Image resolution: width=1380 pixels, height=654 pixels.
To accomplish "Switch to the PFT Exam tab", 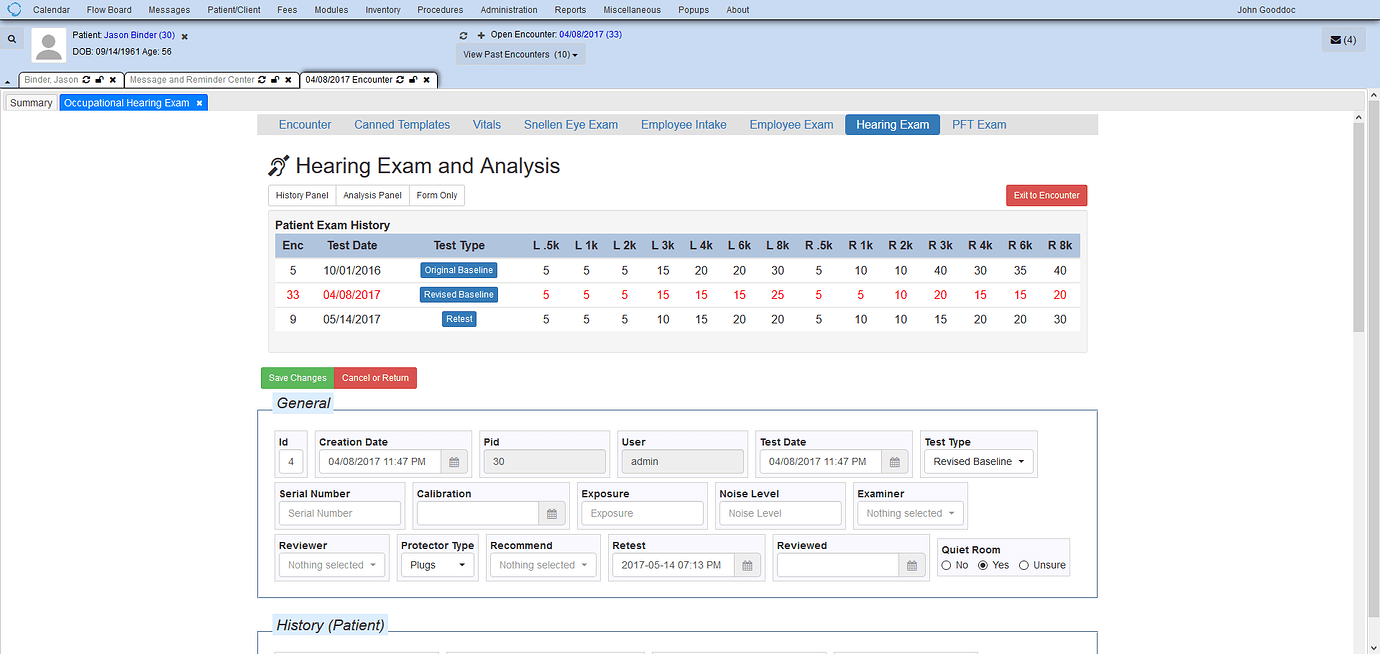I will (978, 124).
